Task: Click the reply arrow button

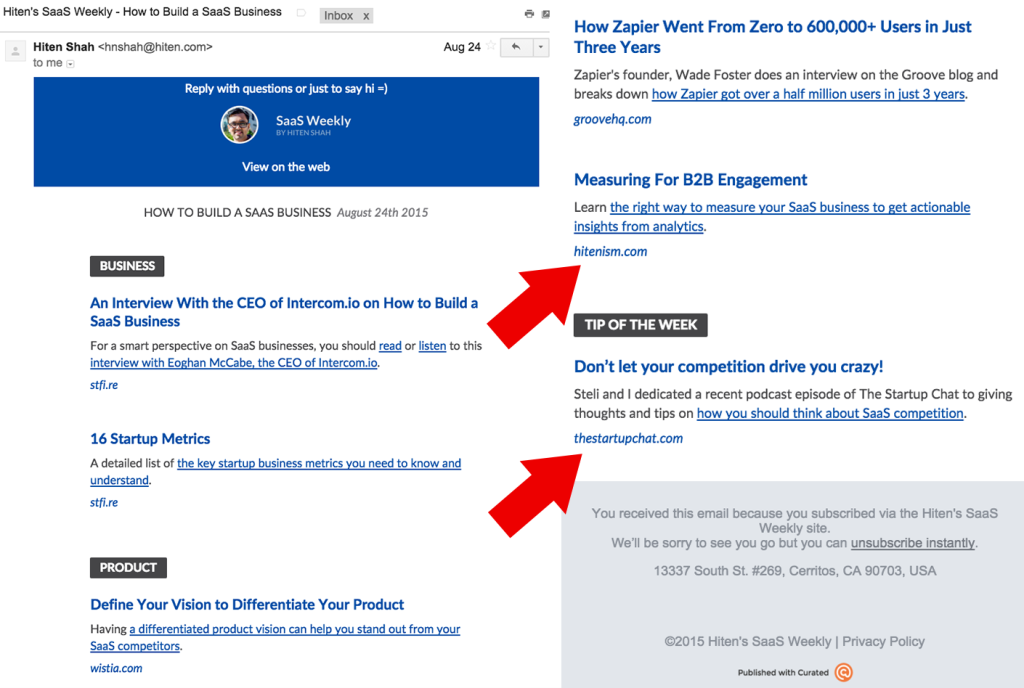Action: pos(516,47)
